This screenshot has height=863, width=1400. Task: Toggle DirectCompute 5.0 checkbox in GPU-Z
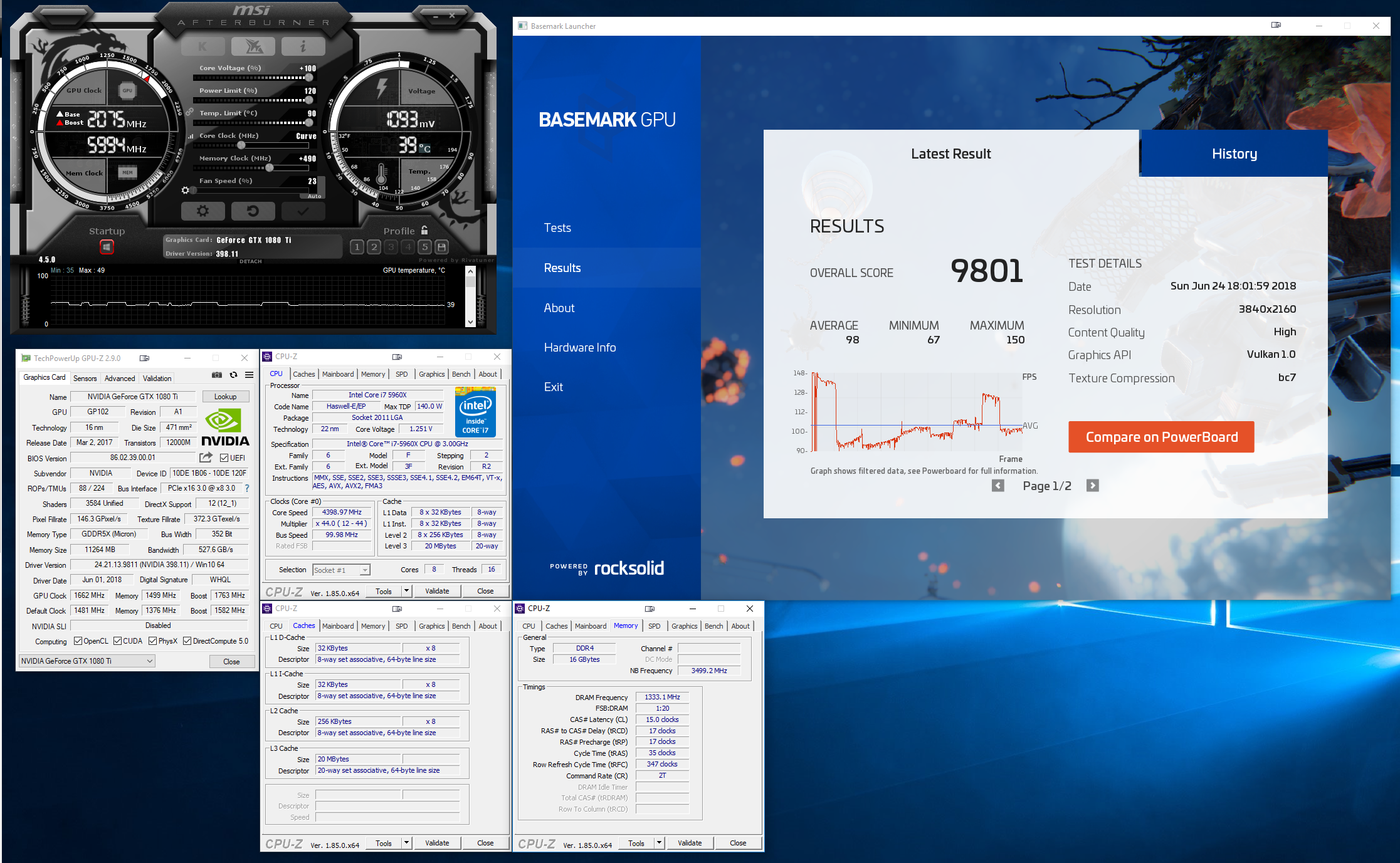(187, 641)
